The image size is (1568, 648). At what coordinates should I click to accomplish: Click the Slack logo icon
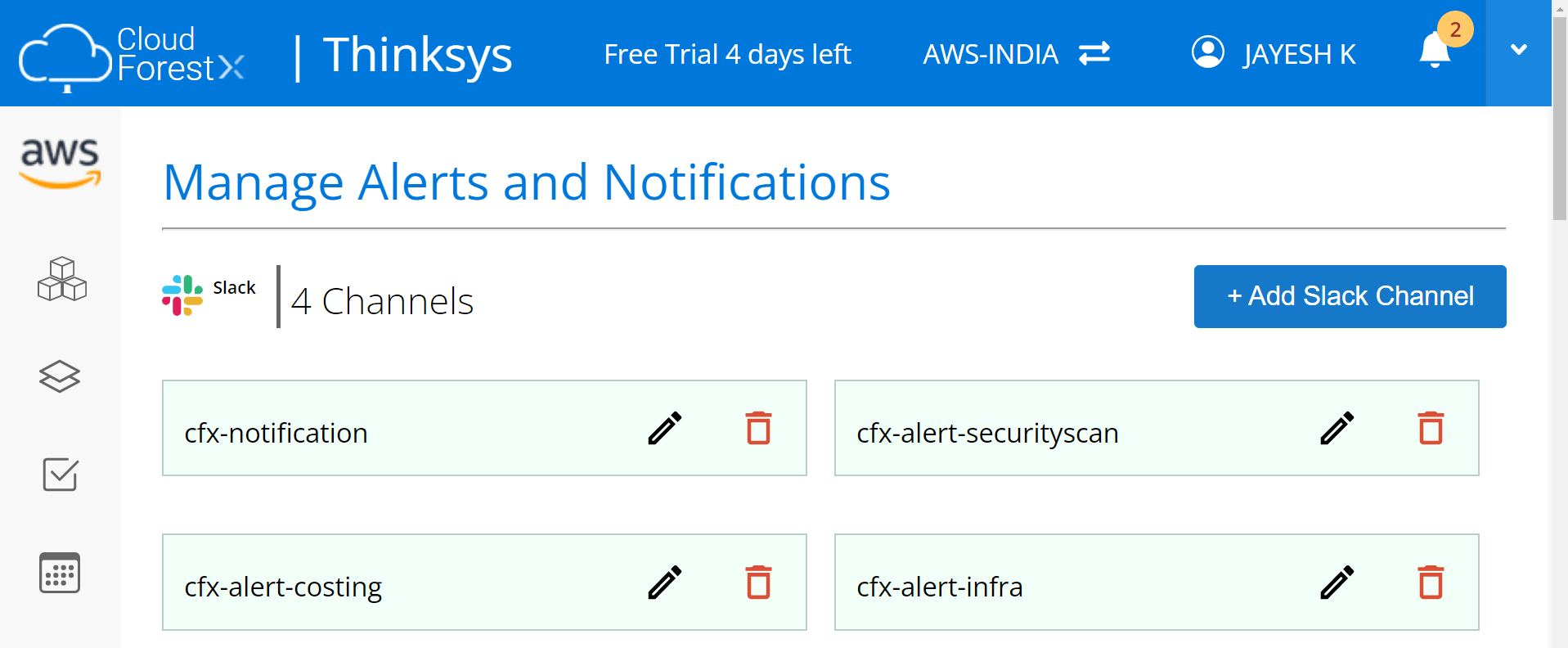click(182, 295)
